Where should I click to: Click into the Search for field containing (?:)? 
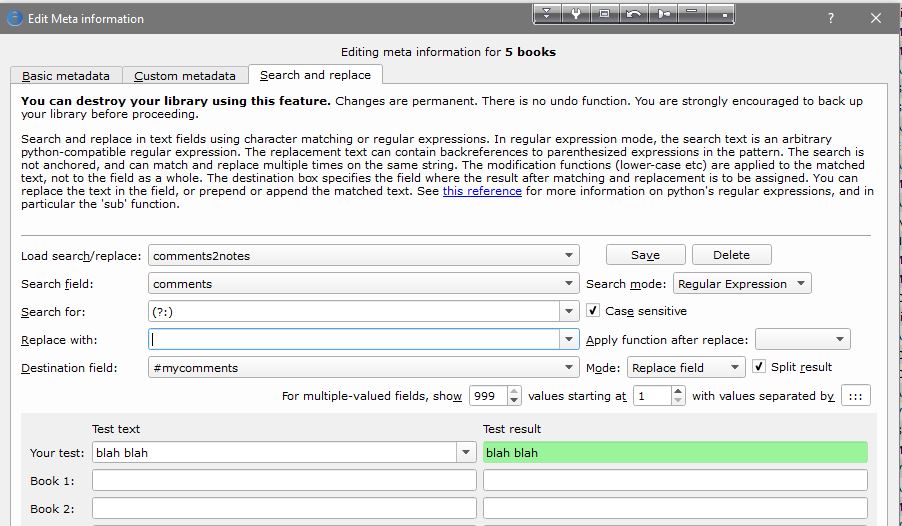tap(354, 311)
